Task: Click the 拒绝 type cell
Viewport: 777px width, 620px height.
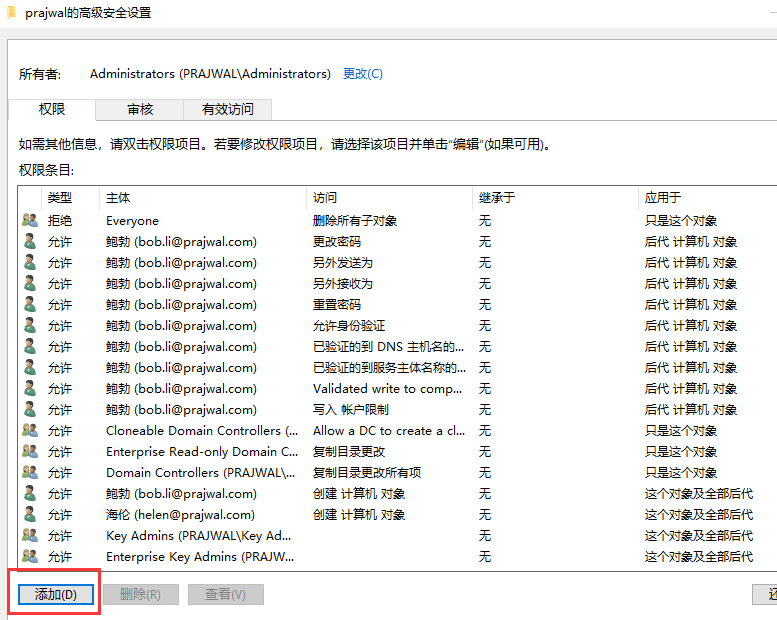Action: (x=60, y=221)
